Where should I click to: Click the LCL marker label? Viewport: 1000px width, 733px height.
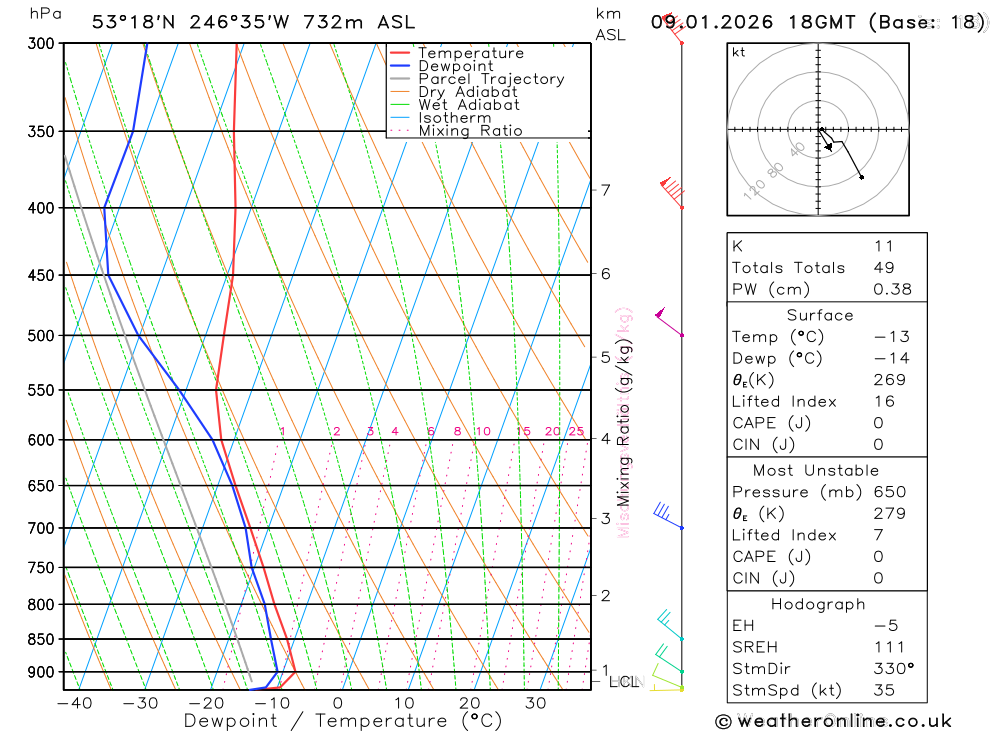tap(624, 682)
